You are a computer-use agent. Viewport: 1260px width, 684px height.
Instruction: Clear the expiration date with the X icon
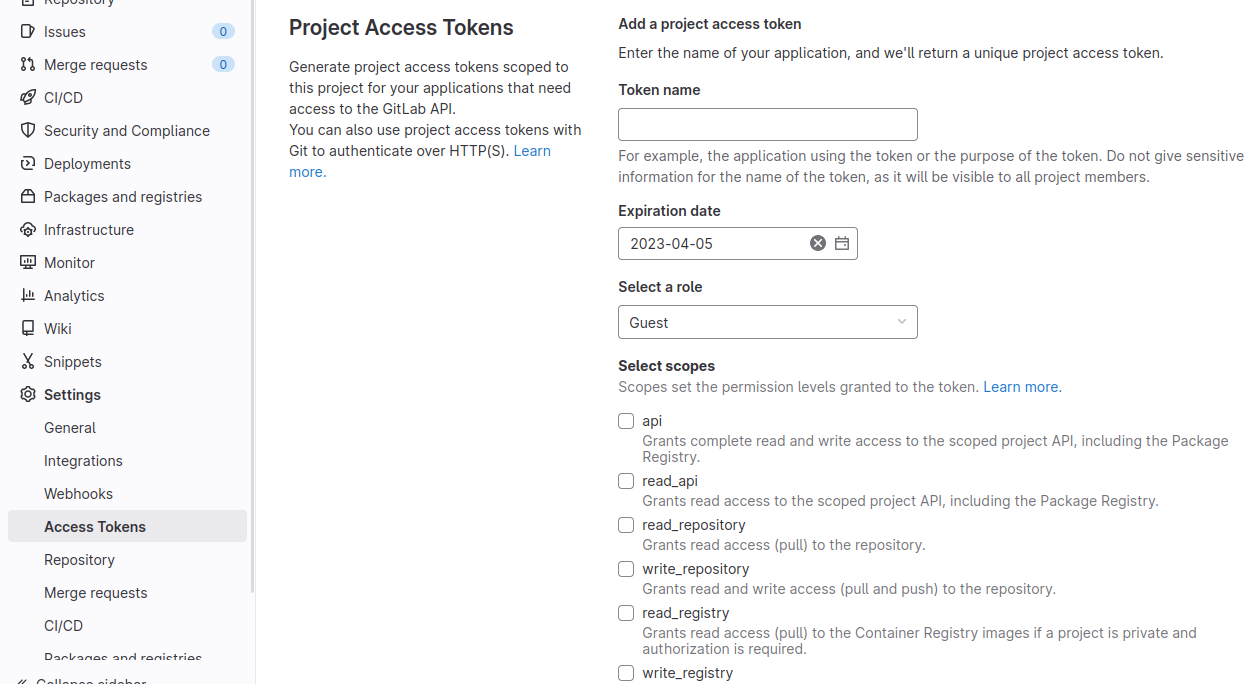(x=818, y=243)
